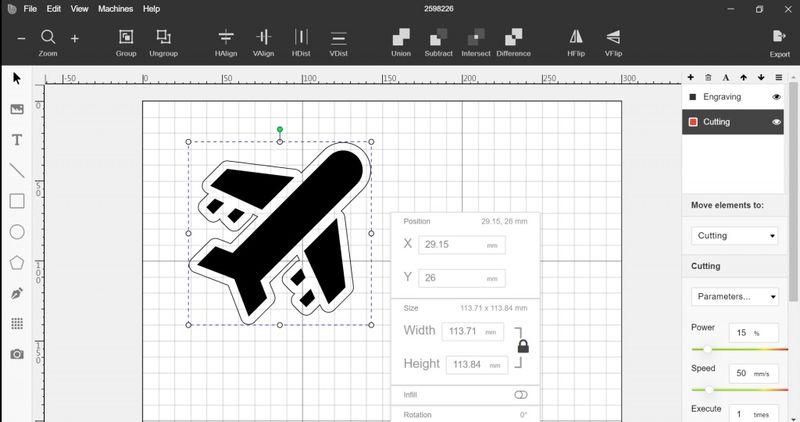
Task: Select the Polygon shape tool
Action: (x=17, y=263)
